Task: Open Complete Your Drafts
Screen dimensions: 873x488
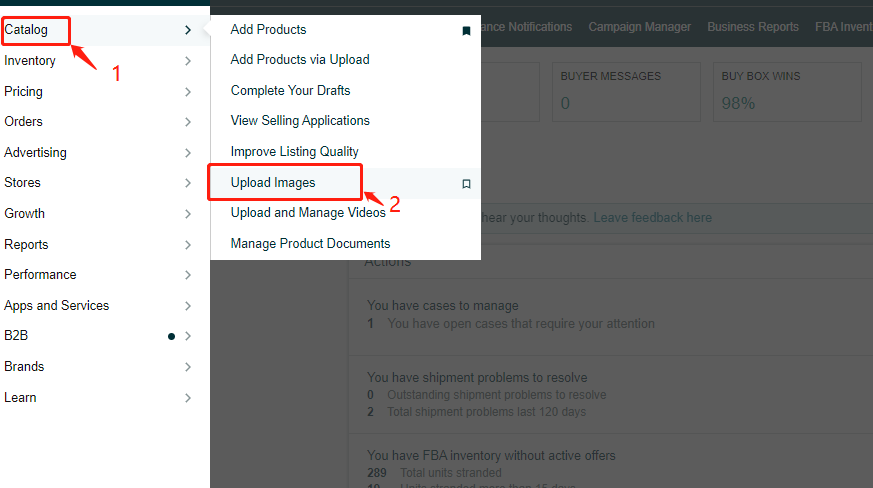Action: click(291, 90)
